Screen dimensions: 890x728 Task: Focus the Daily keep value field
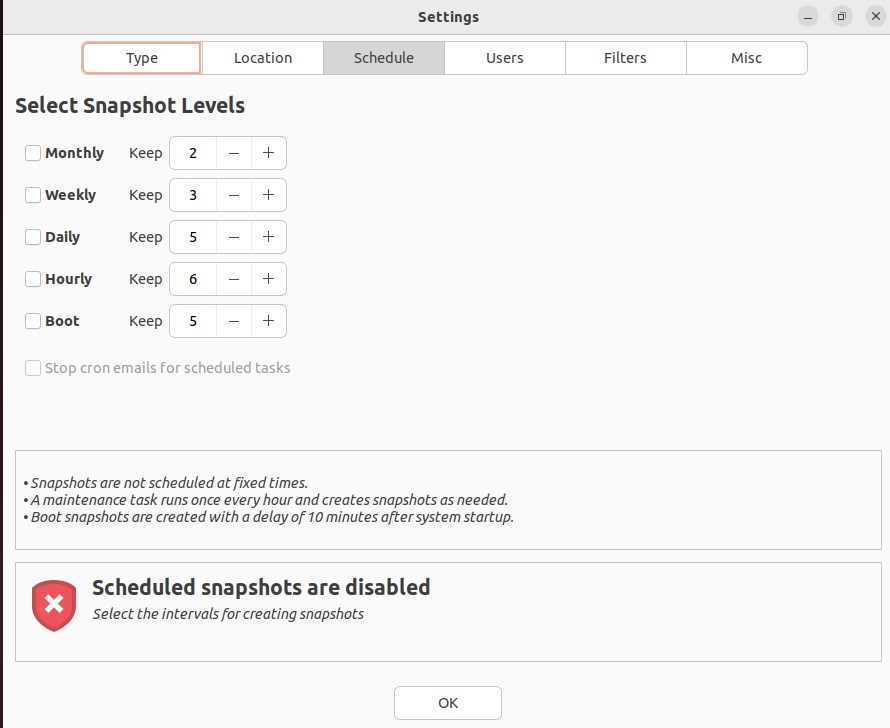(x=193, y=237)
